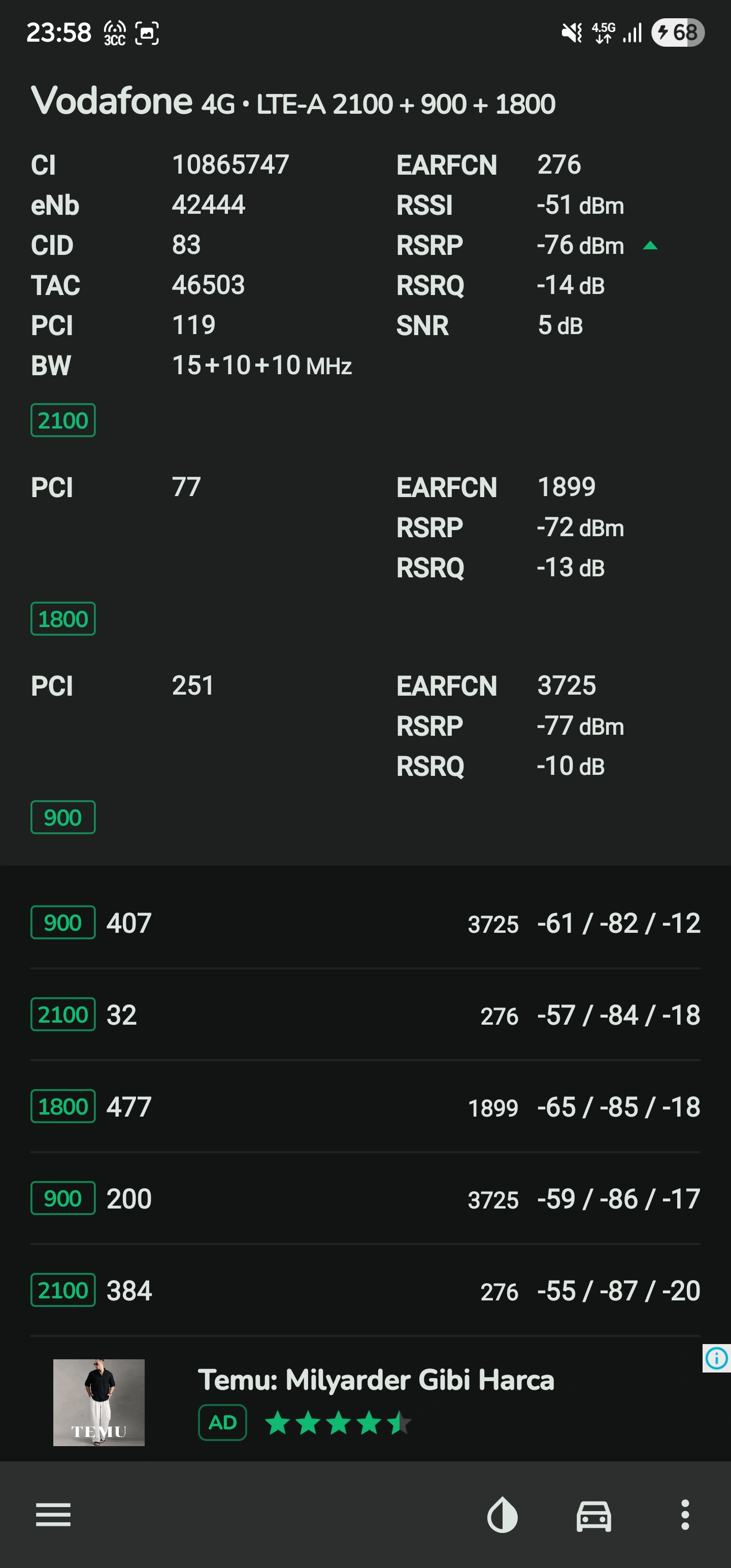Open the hamburger menu
Viewport: 731px width, 1568px height.
pyautogui.click(x=54, y=1515)
